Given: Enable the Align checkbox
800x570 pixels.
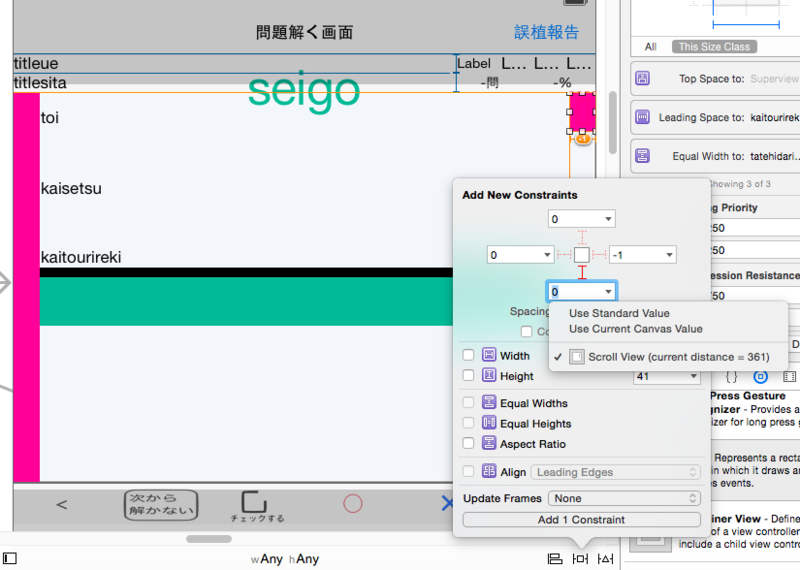Looking at the screenshot, I should click(x=468, y=471).
